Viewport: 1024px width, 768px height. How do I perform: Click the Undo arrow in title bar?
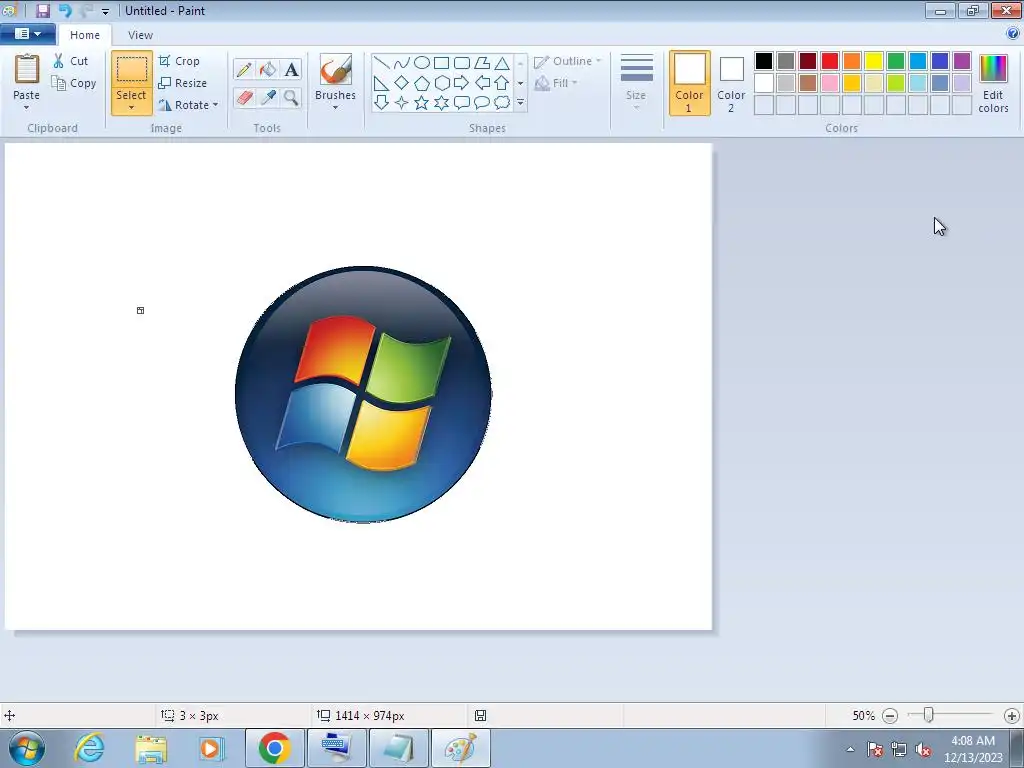(65, 10)
